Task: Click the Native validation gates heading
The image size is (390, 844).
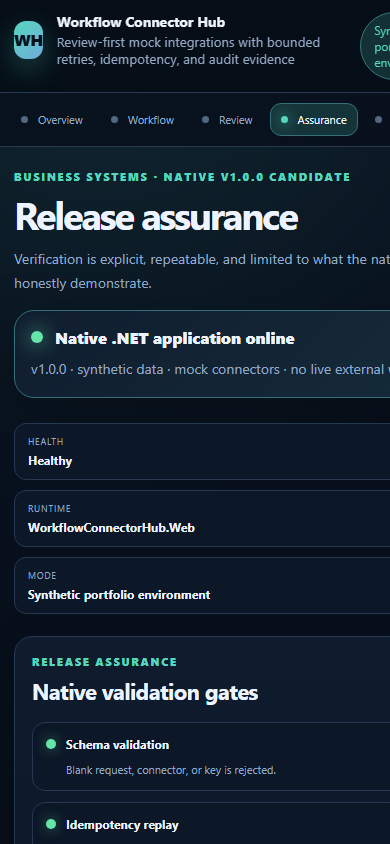Action: point(145,693)
